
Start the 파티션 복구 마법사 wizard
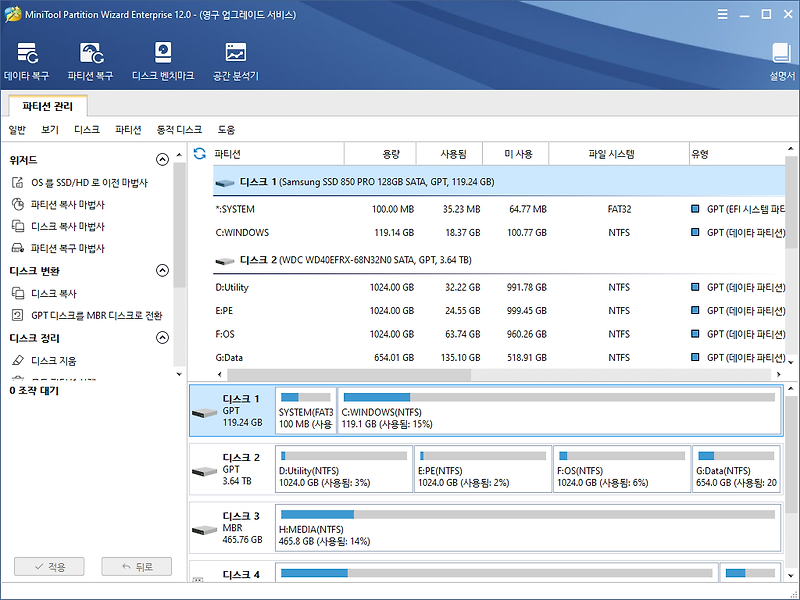[x=58, y=248]
